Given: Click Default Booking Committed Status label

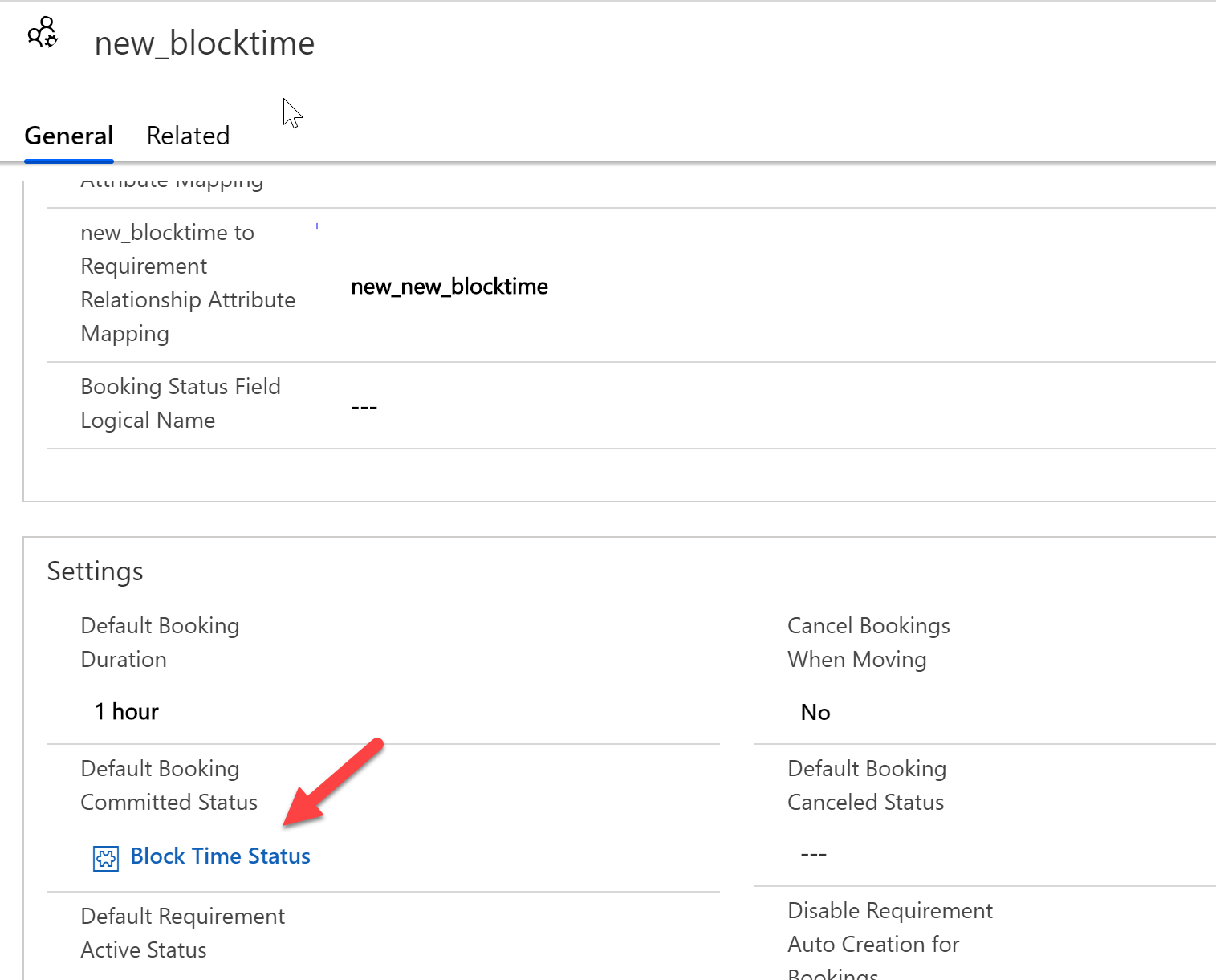Looking at the screenshot, I should click(169, 785).
